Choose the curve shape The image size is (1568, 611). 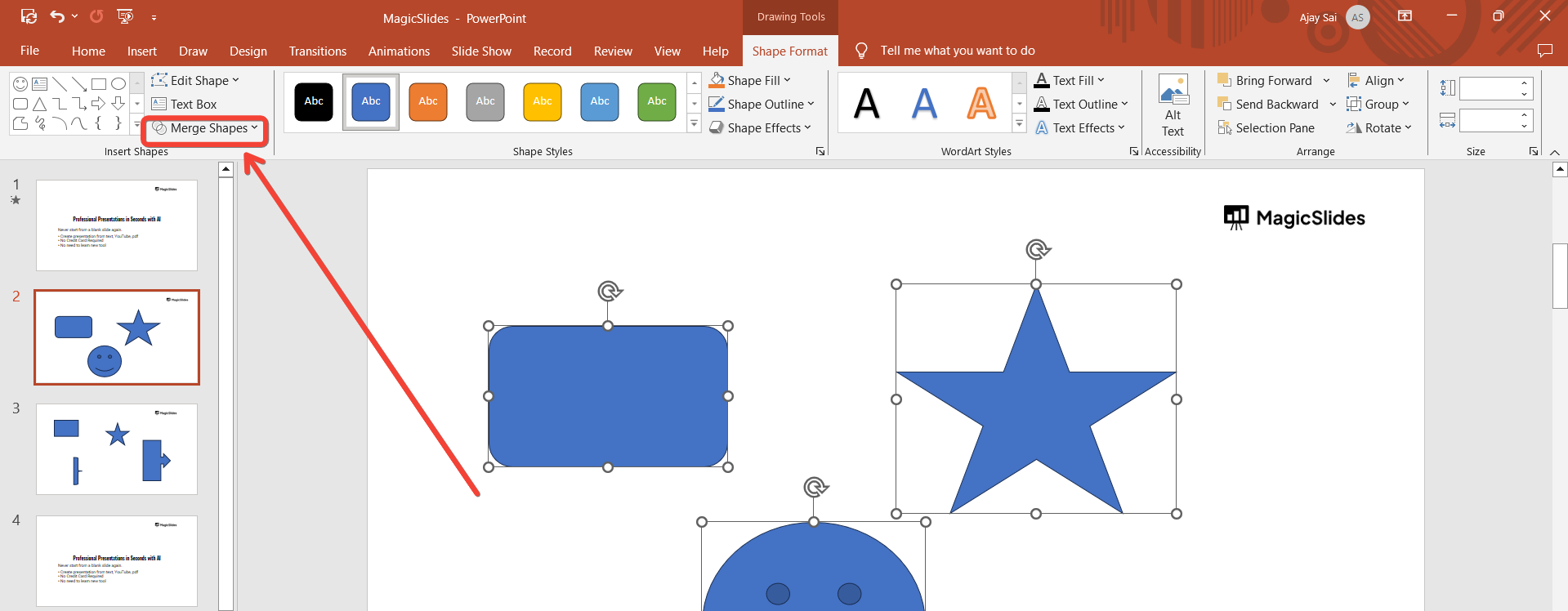pyautogui.click(x=79, y=123)
